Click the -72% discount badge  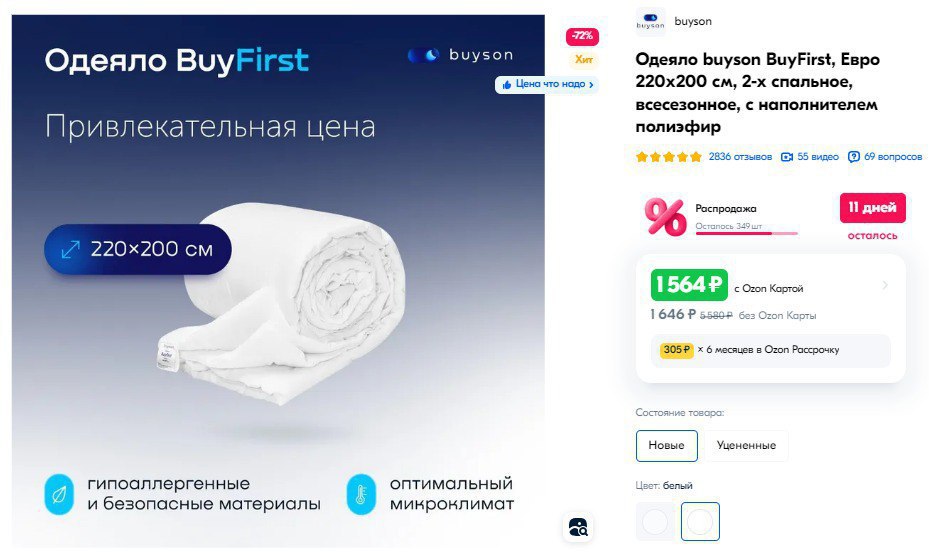click(x=582, y=36)
